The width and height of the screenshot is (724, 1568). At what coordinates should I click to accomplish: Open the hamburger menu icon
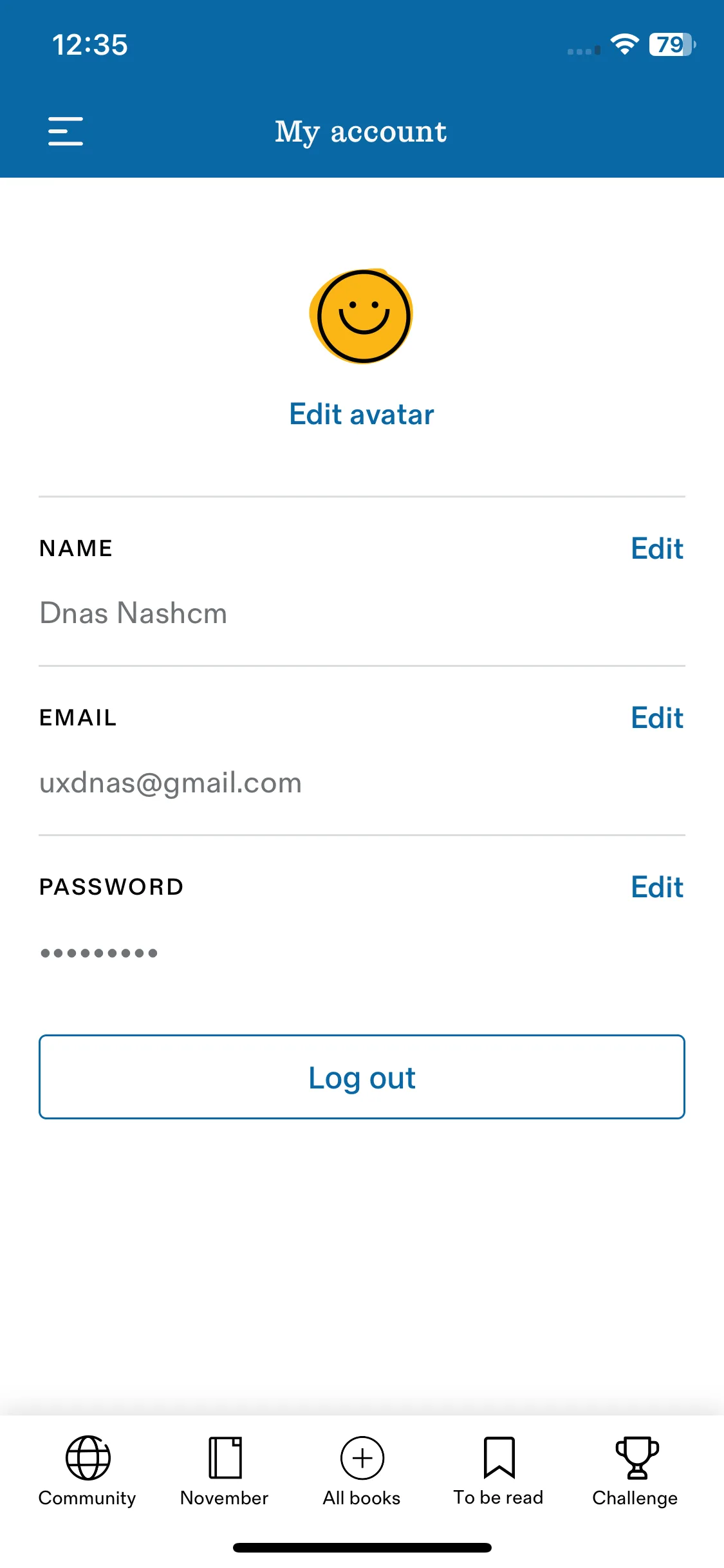[66, 131]
